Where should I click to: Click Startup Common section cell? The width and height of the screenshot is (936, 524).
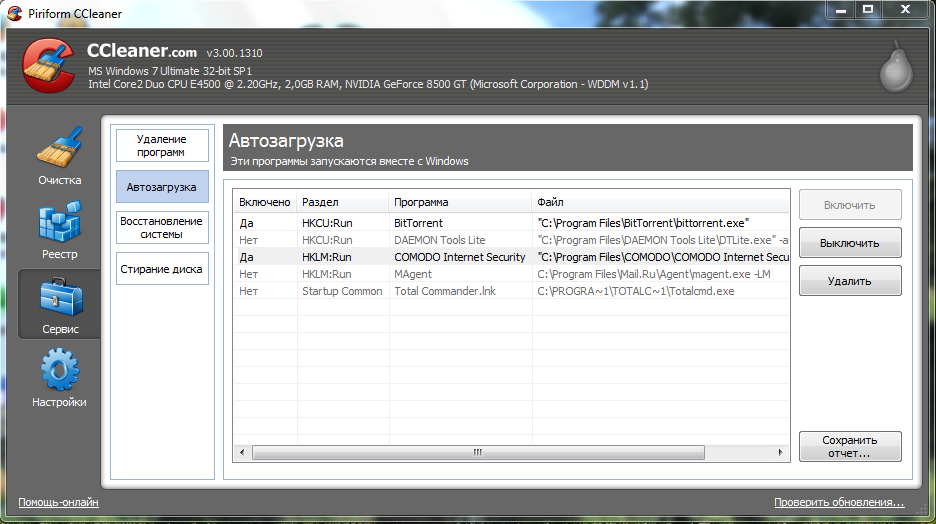pyautogui.click(x=342, y=291)
